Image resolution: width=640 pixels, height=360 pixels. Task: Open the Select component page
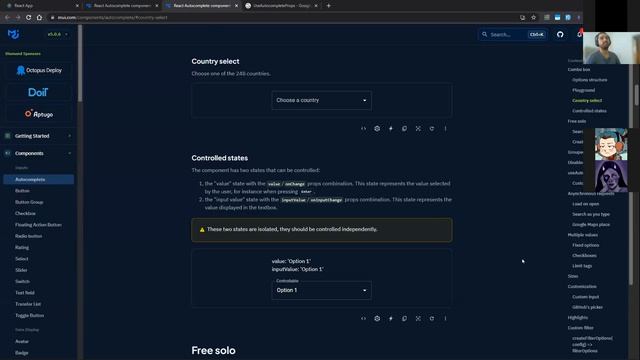[x=22, y=259]
